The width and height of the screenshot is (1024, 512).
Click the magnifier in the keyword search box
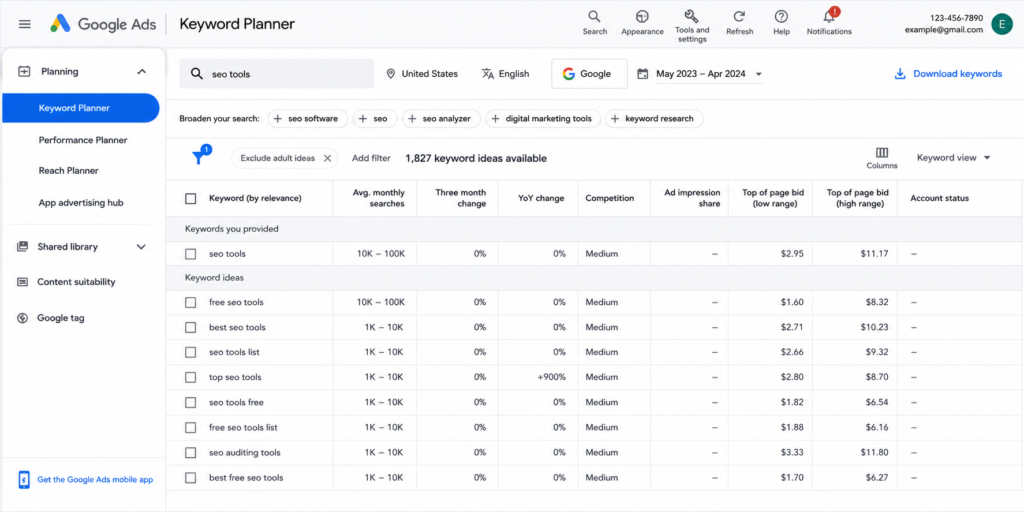[x=197, y=74]
